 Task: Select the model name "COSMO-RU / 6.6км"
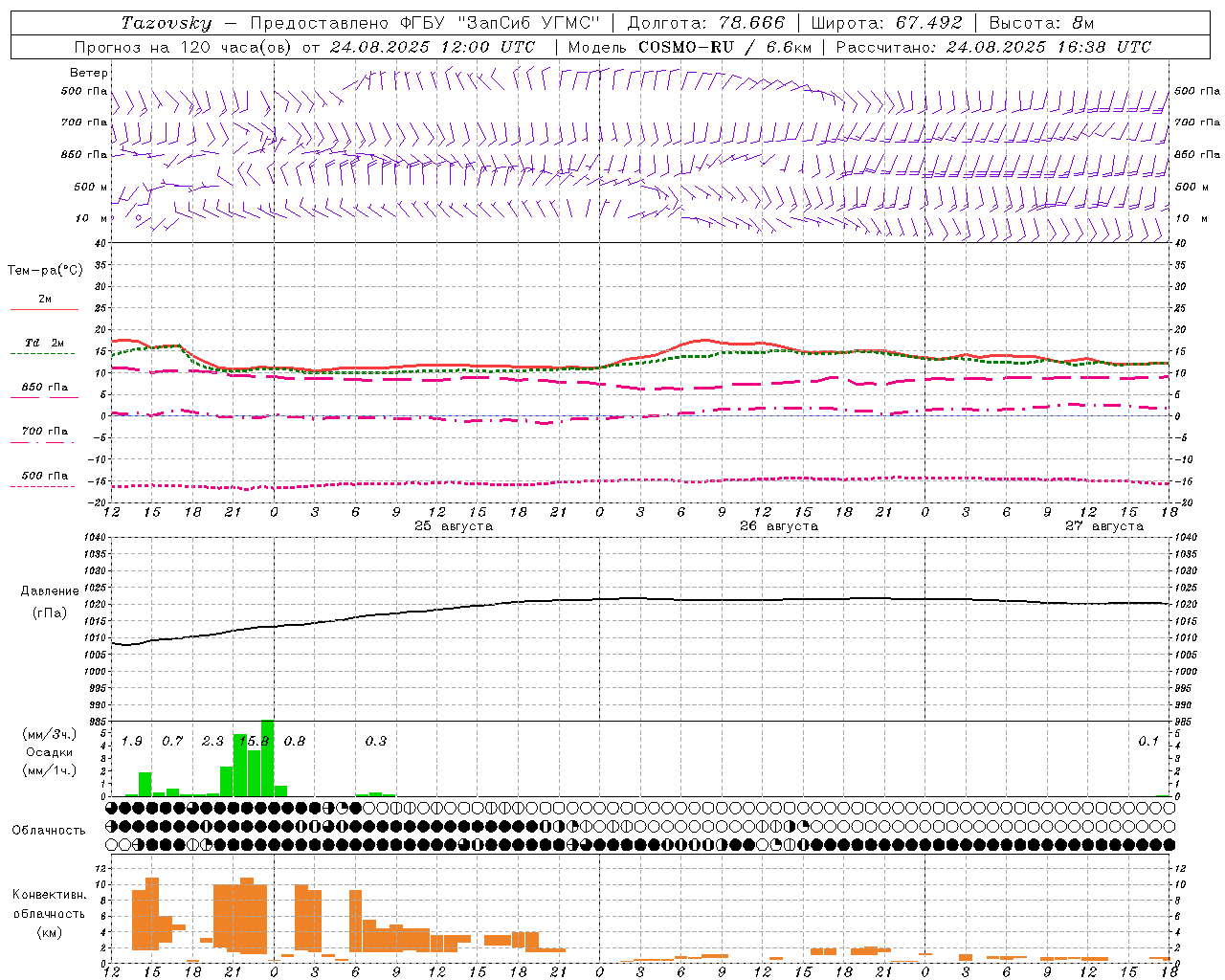pos(724,47)
